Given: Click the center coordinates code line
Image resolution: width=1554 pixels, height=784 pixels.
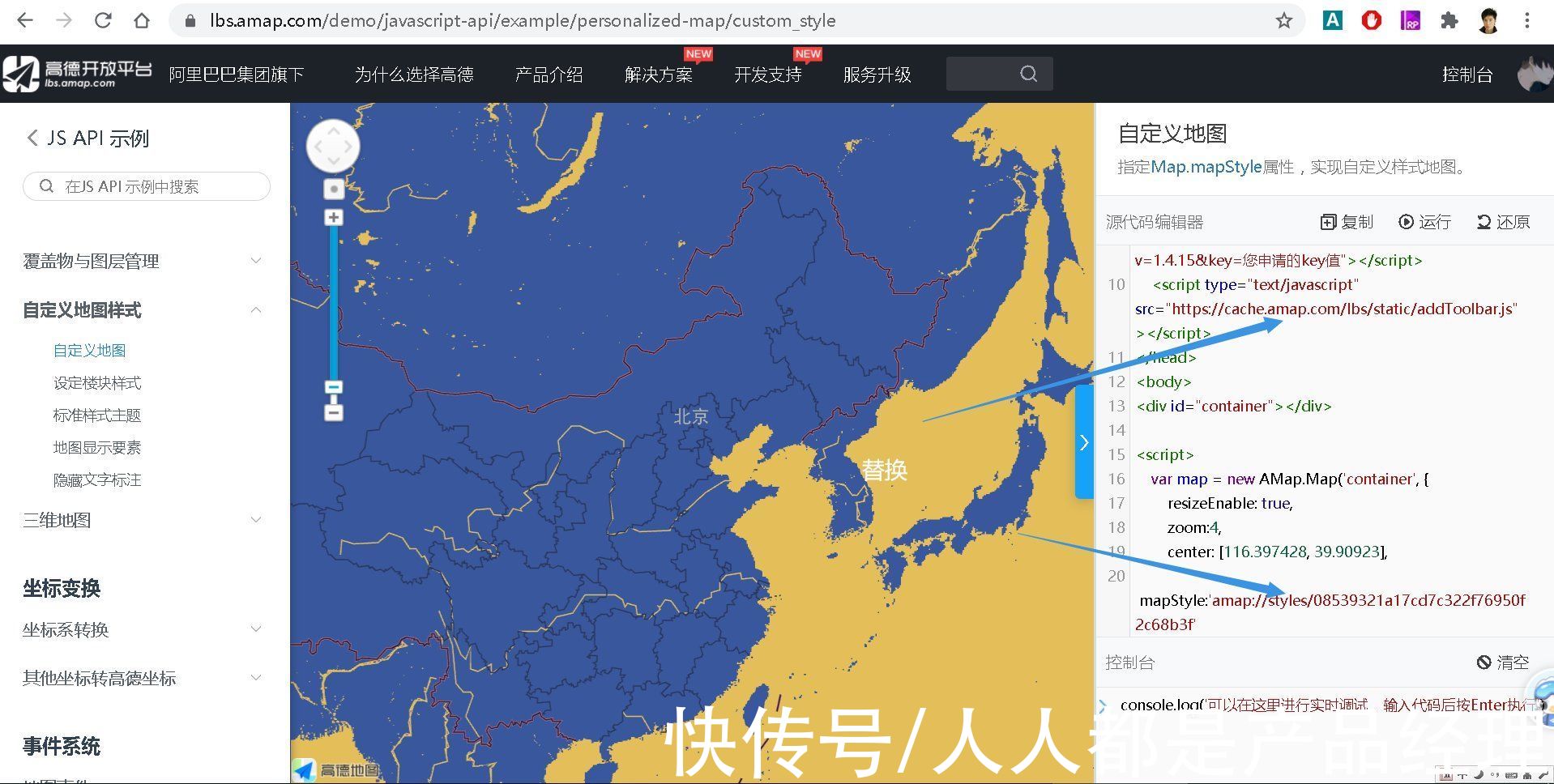Looking at the screenshot, I should pyautogui.click(x=1277, y=552).
